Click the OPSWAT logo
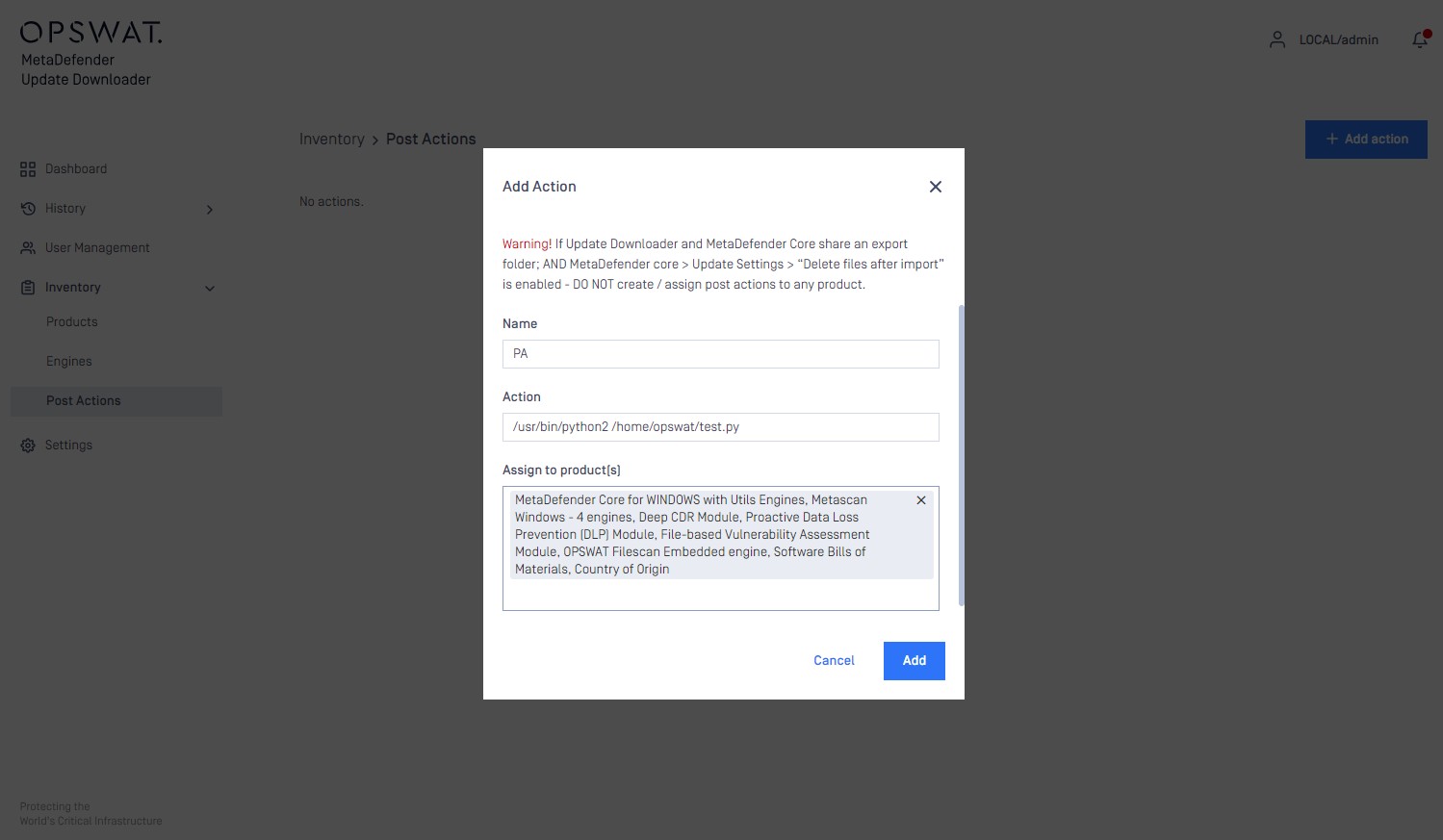 click(91, 33)
